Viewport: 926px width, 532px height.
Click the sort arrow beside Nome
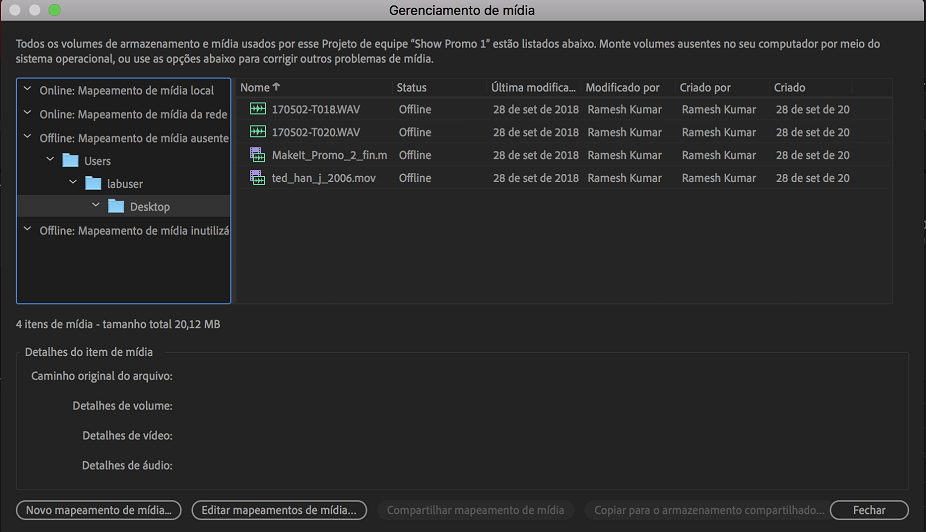click(x=276, y=87)
